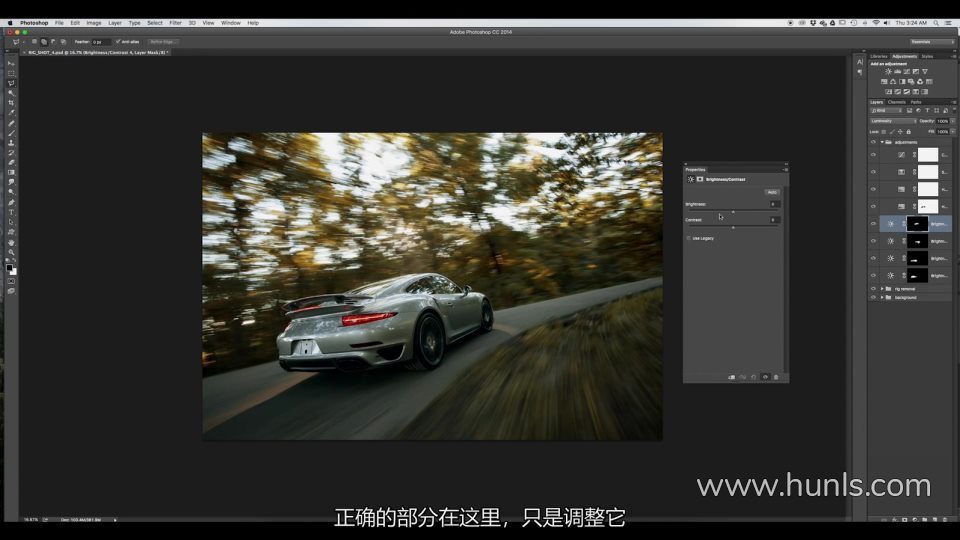Select the Rectangular Marquee tool
960x540 pixels.
point(11,73)
